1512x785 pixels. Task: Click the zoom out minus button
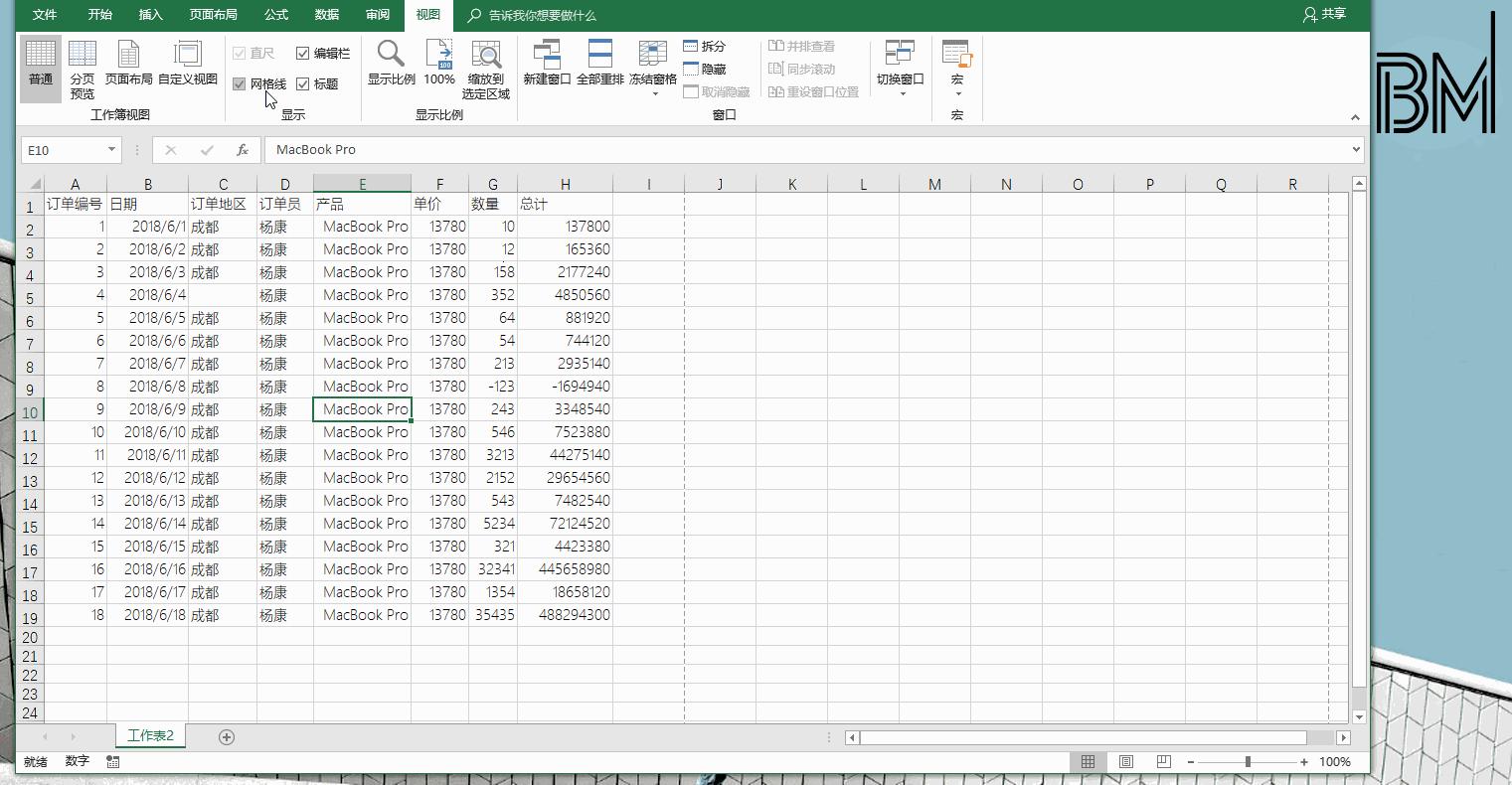tap(1191, 762)
